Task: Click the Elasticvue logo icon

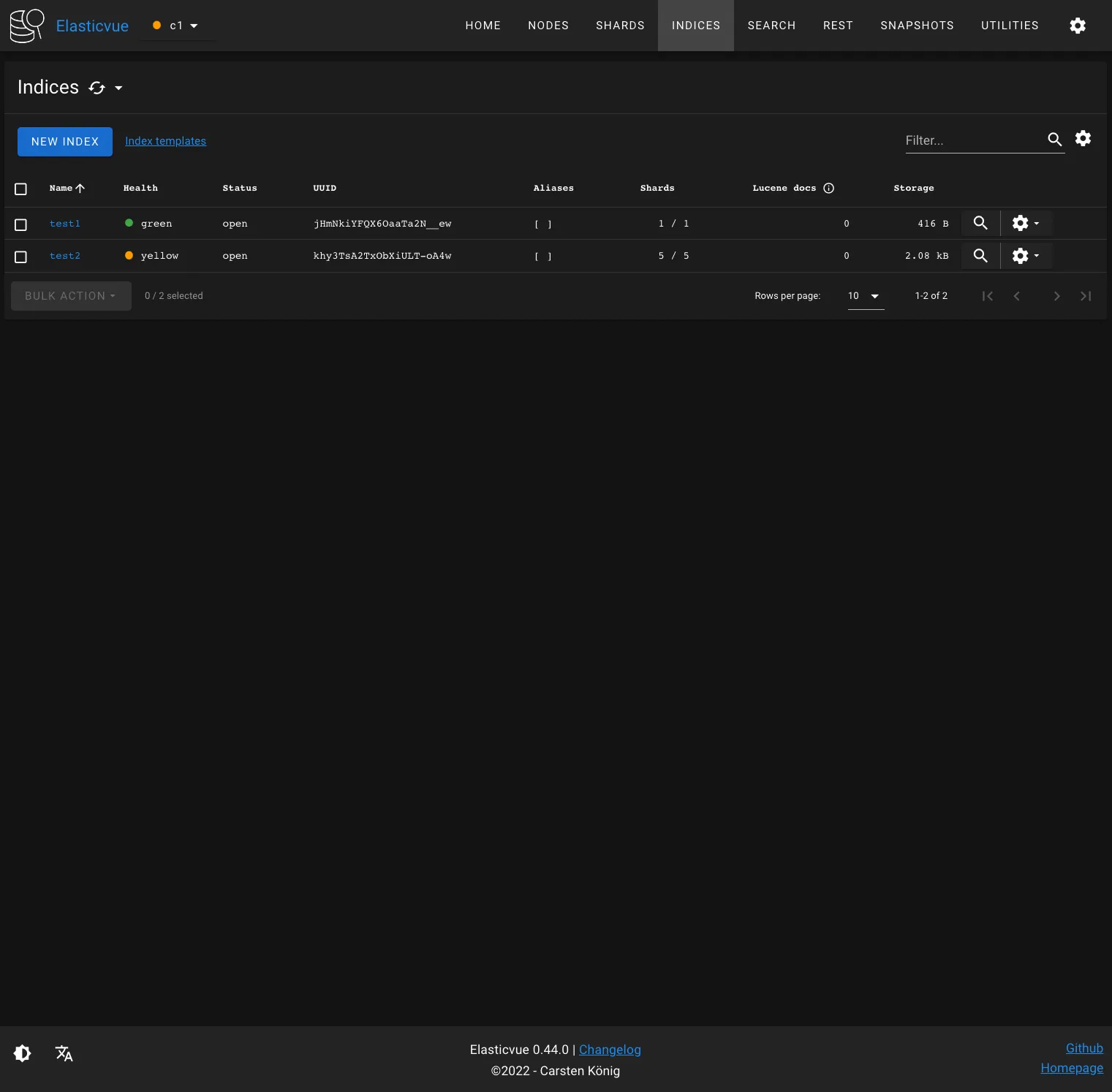Action: [x=27, y=26]
